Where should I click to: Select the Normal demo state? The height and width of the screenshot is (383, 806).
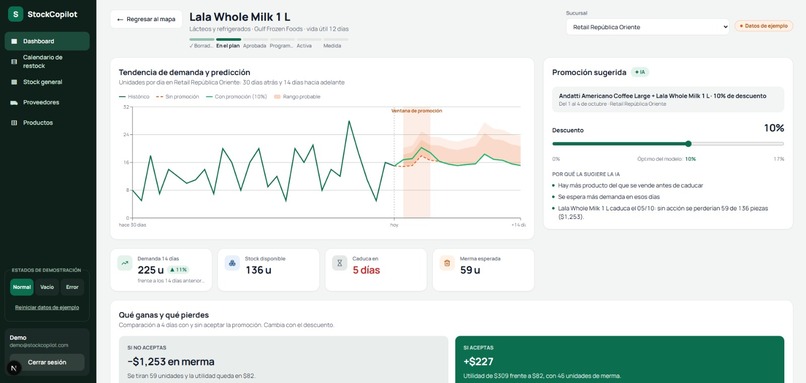[22, 287]
